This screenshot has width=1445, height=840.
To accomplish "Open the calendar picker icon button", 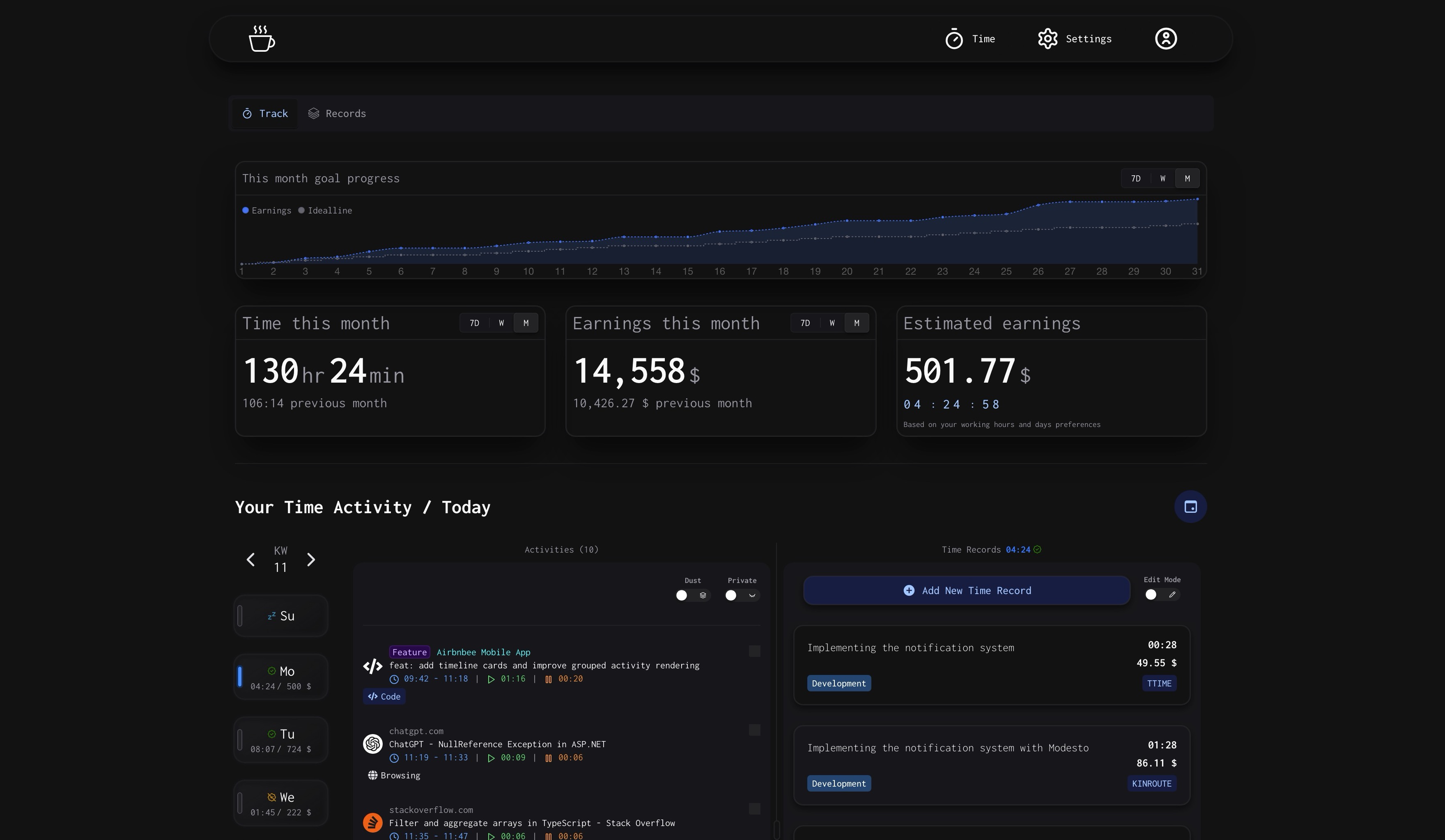I will pos(1190,507).
